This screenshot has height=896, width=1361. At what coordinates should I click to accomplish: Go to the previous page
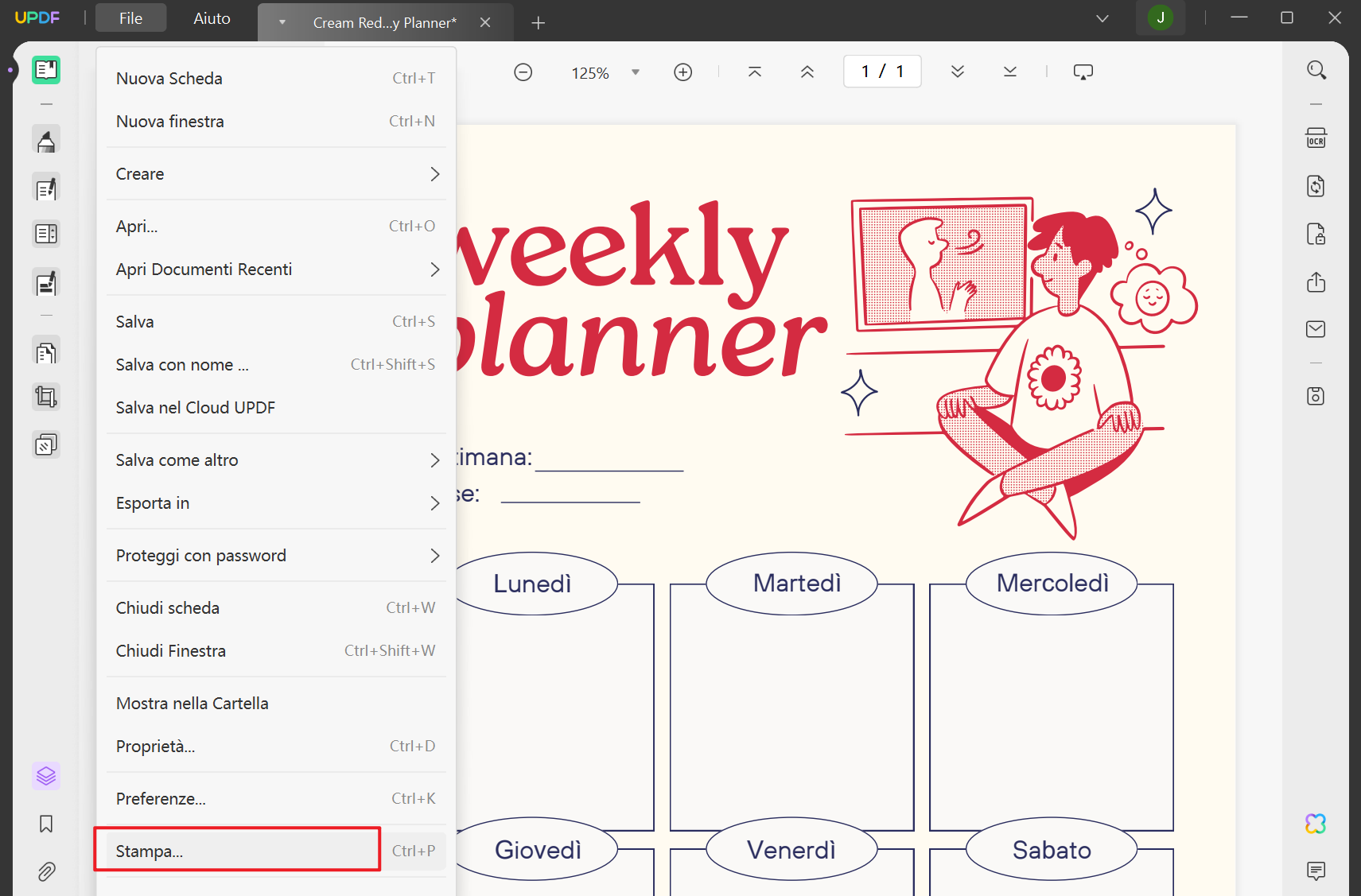[807, 72]
